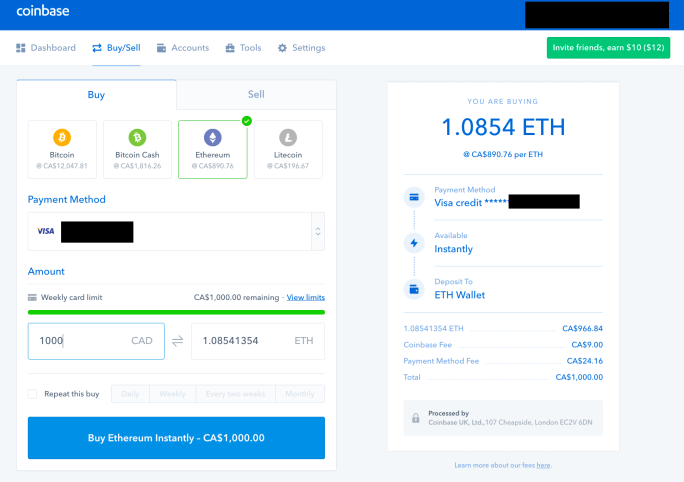This screenshot has width=684, height=482.
Task: Click the gray Litecoin coin icon
Action: [x=288, y=137]
